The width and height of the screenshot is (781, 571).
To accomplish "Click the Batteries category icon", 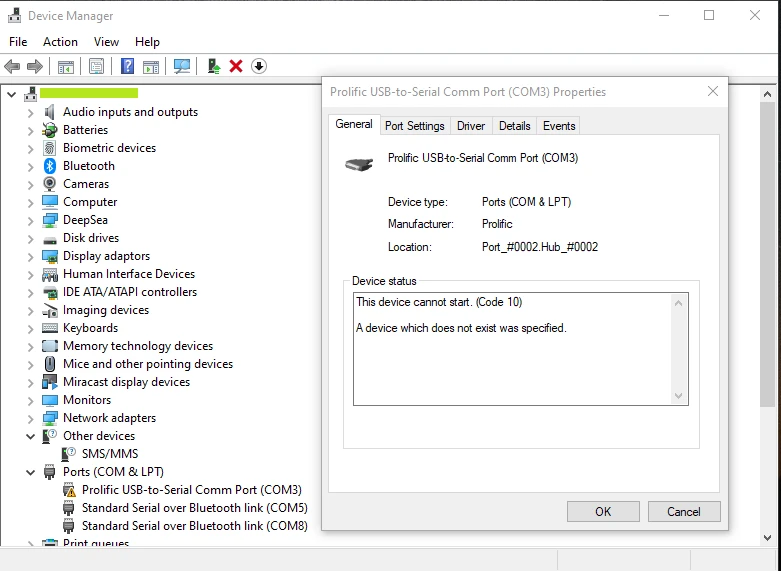I will pos(50,130).
